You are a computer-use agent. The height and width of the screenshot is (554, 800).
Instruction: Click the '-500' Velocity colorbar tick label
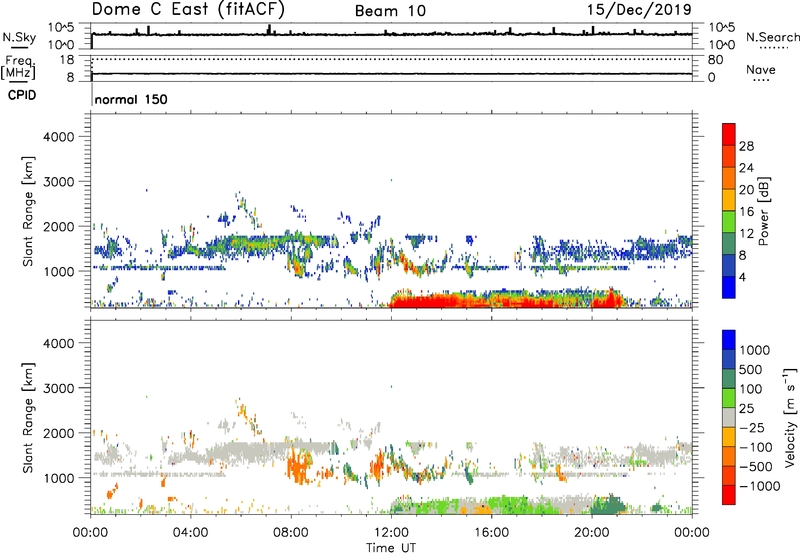(x=756, y=467)
